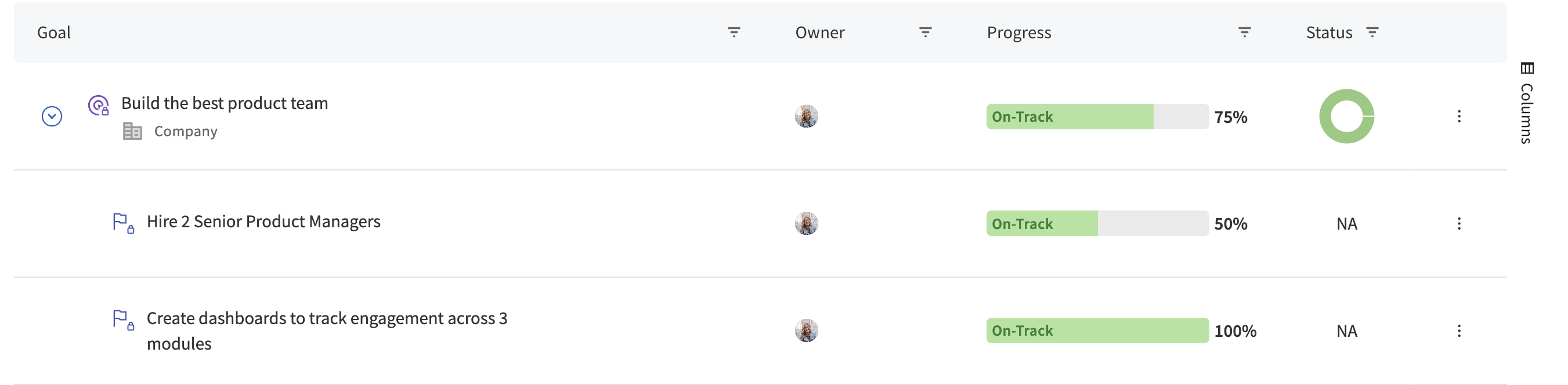Open the Hire 2 Senior Product Managers goal
The image size is (1568, 385).
[263, 222]
